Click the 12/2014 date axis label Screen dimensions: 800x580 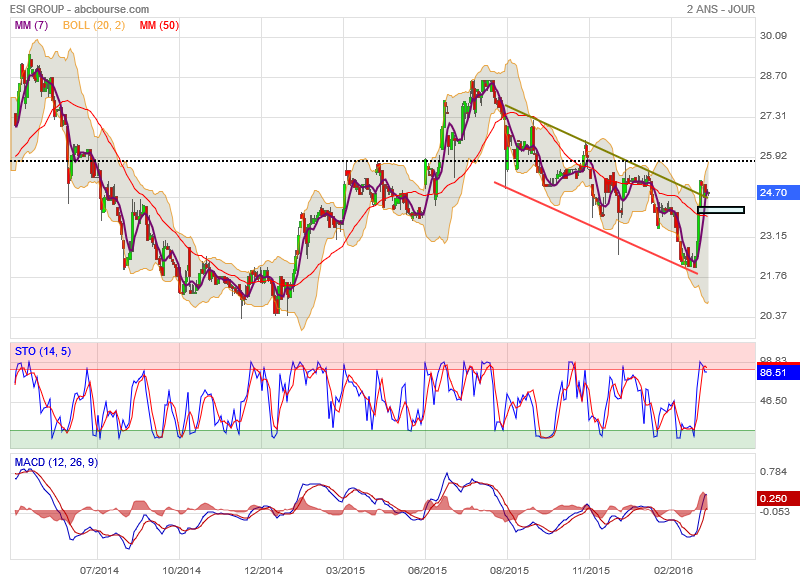[x=263, y=570]
